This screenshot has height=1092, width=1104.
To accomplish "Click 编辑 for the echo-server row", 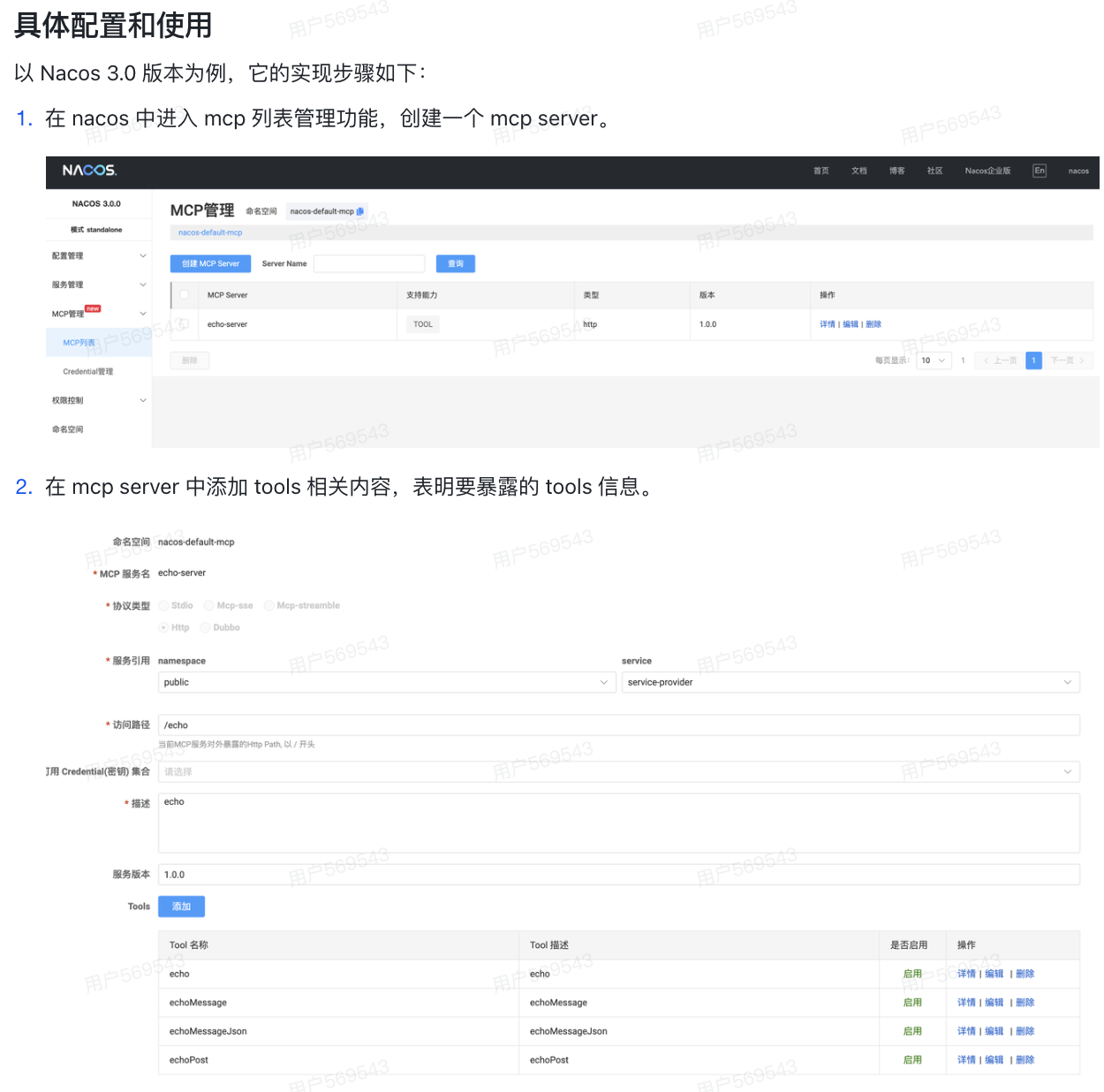I will [851, 324].
